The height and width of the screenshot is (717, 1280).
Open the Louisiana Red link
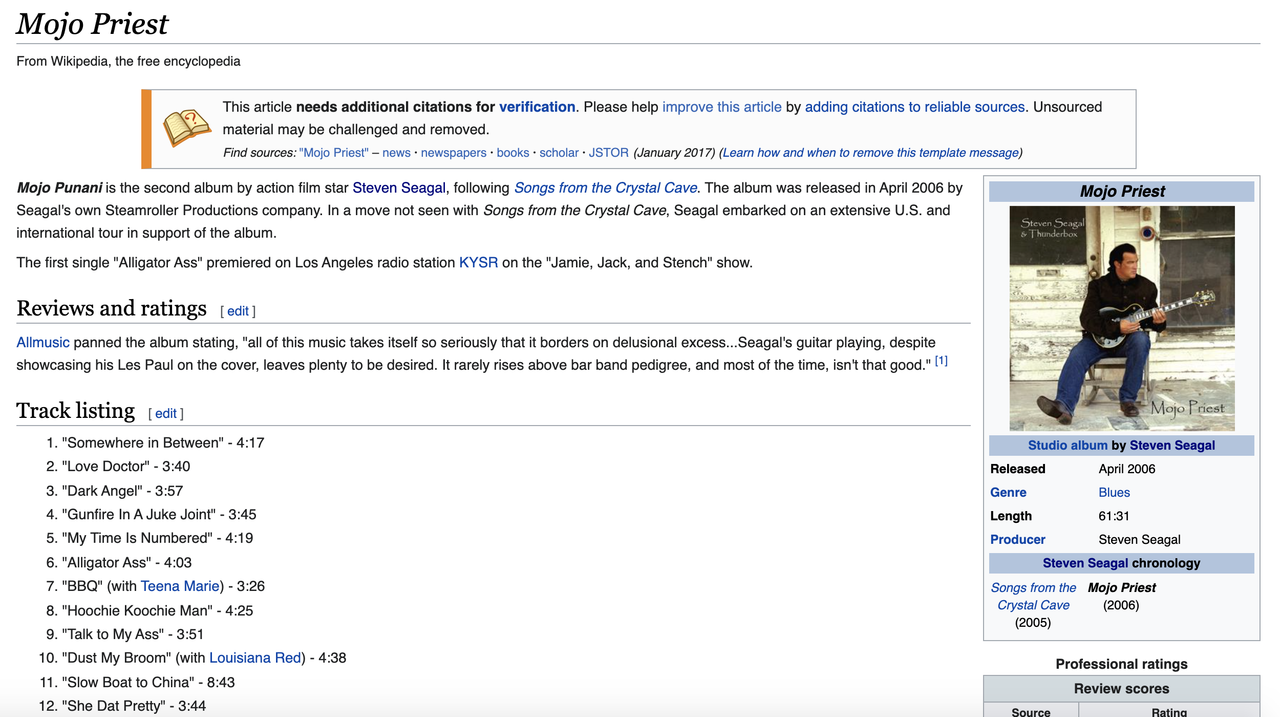point(255,658)
